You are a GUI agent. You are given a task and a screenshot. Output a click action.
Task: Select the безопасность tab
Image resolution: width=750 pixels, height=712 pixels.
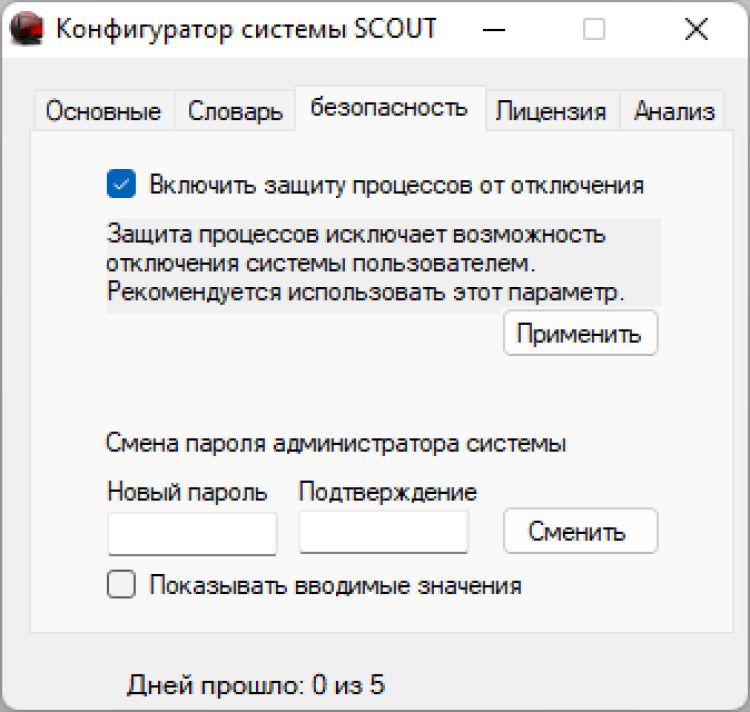click(389, 108)
